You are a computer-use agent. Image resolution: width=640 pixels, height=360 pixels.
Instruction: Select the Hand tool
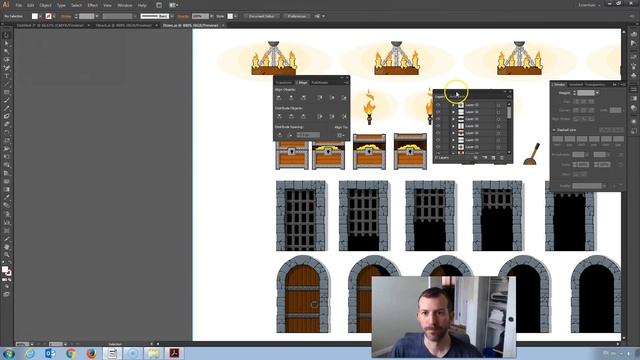pos(6,247)
